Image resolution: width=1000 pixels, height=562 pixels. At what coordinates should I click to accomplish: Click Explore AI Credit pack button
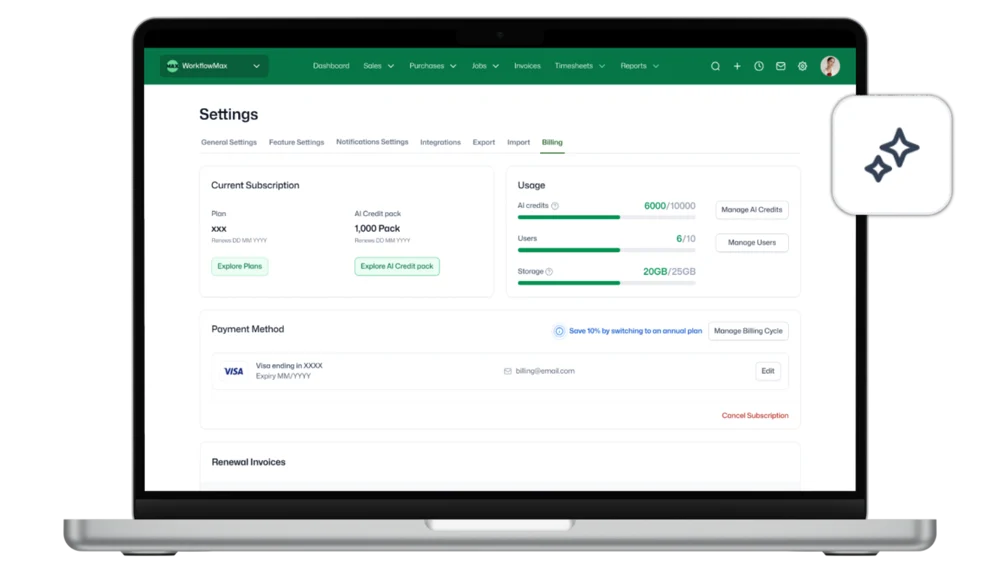[x=397, y=267]
